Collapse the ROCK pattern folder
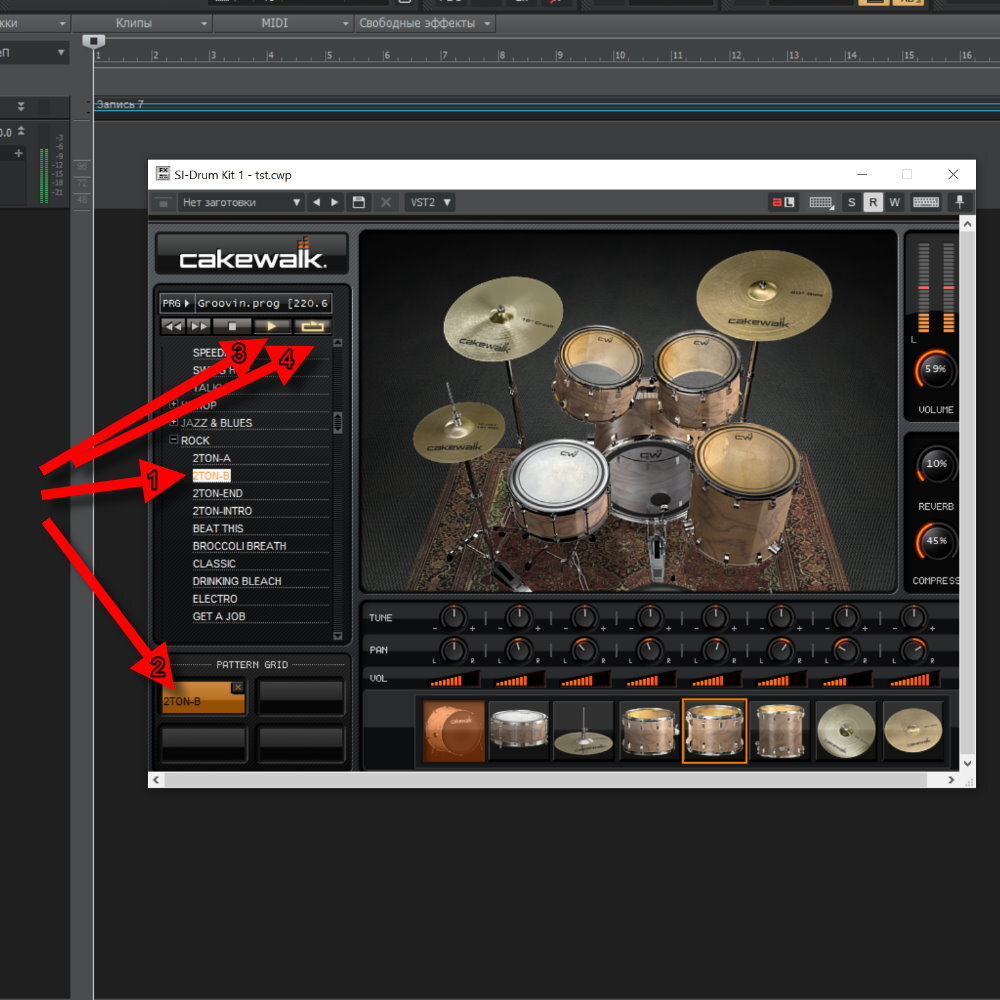The height and width of the screenshot is (1000, 1000). coord(173,440)
